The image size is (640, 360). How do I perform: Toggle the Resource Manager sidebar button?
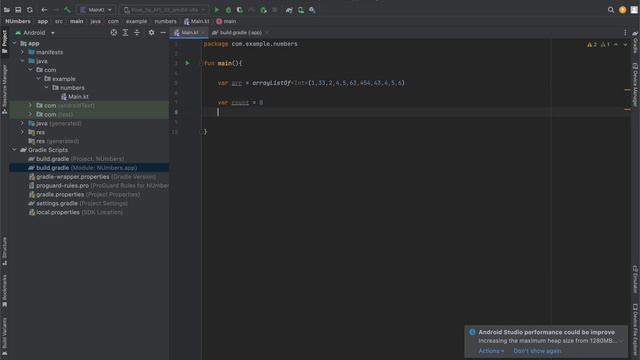(x=4, y=89)
